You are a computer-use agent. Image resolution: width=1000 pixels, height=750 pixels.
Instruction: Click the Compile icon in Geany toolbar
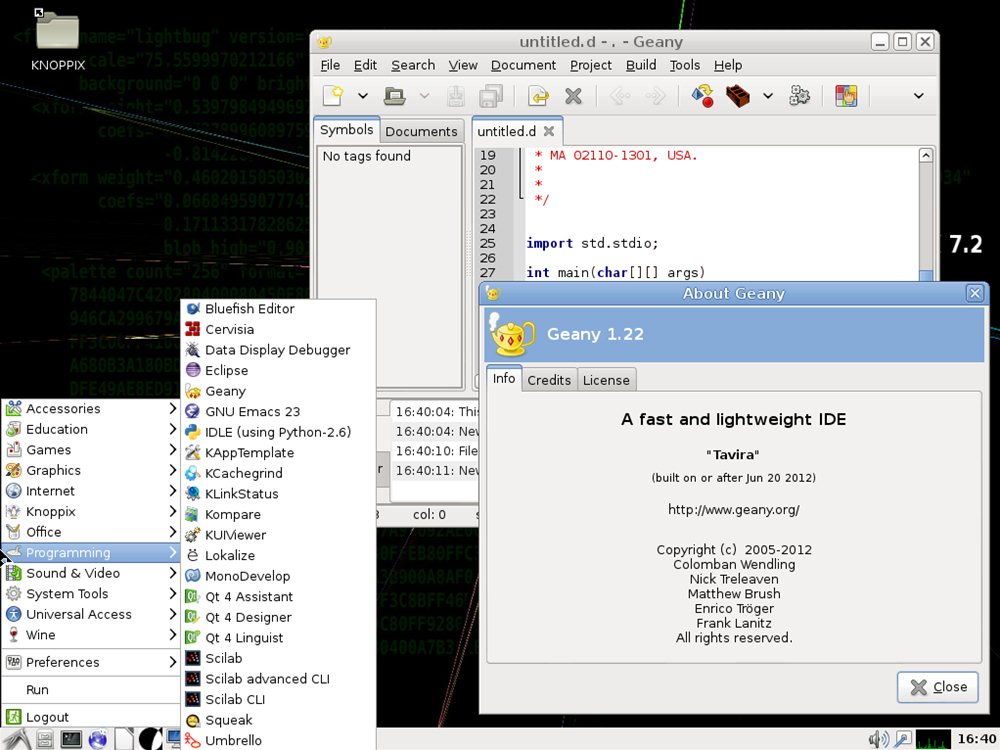[x=702, y=96]
